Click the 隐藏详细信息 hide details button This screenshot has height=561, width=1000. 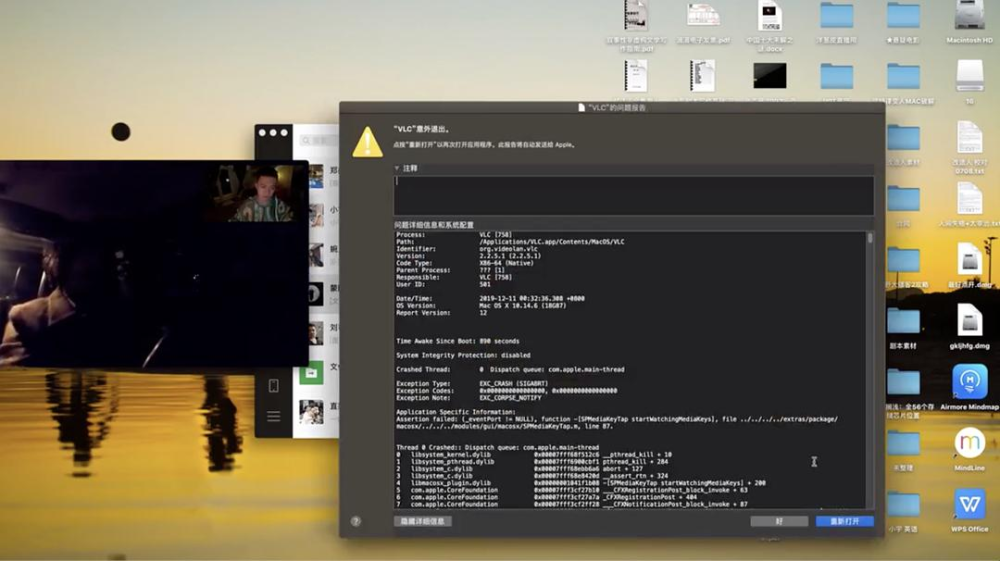pos(423,521)
